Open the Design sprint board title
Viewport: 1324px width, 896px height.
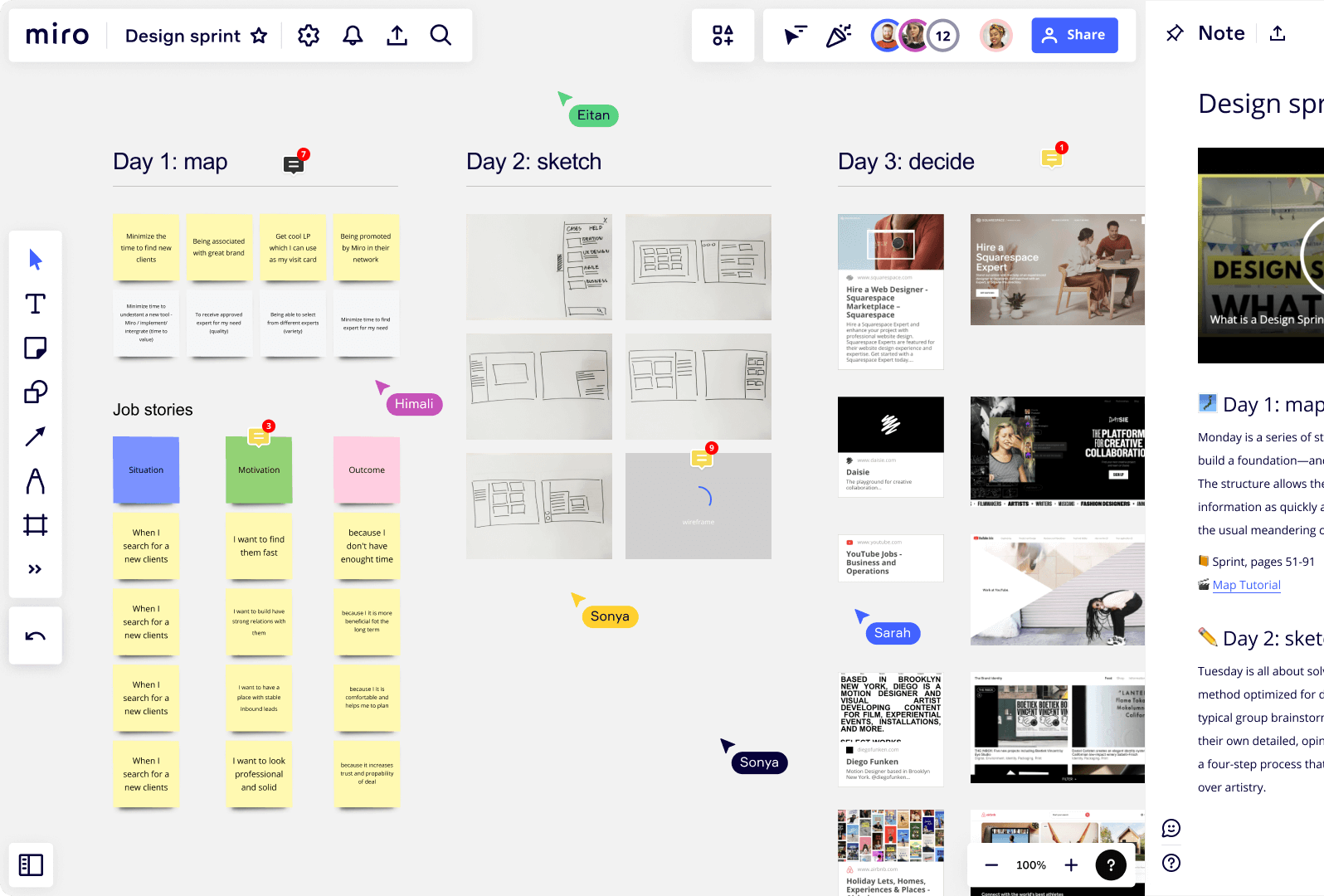[183, 36]
